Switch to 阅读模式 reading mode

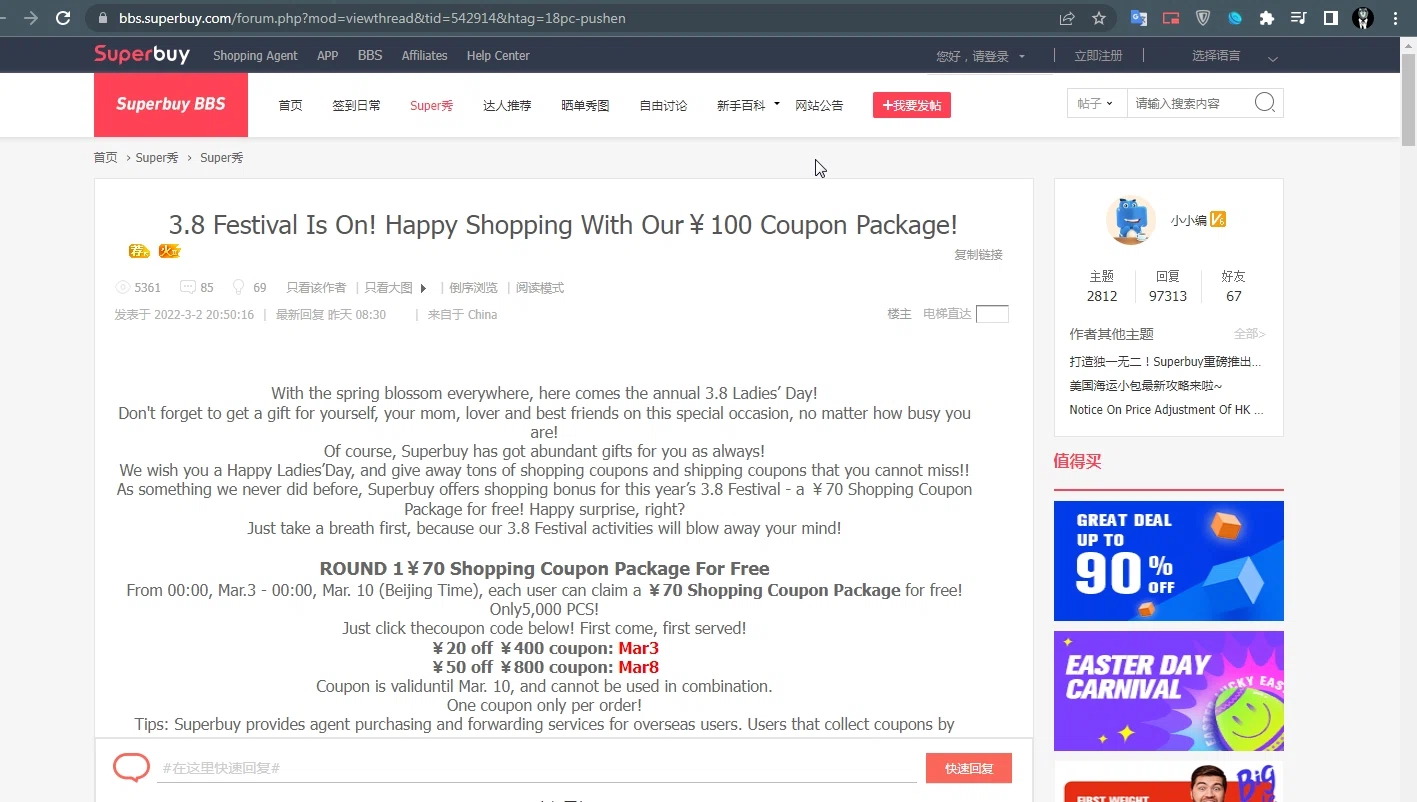pyautogui.click(x=540, y=288)
